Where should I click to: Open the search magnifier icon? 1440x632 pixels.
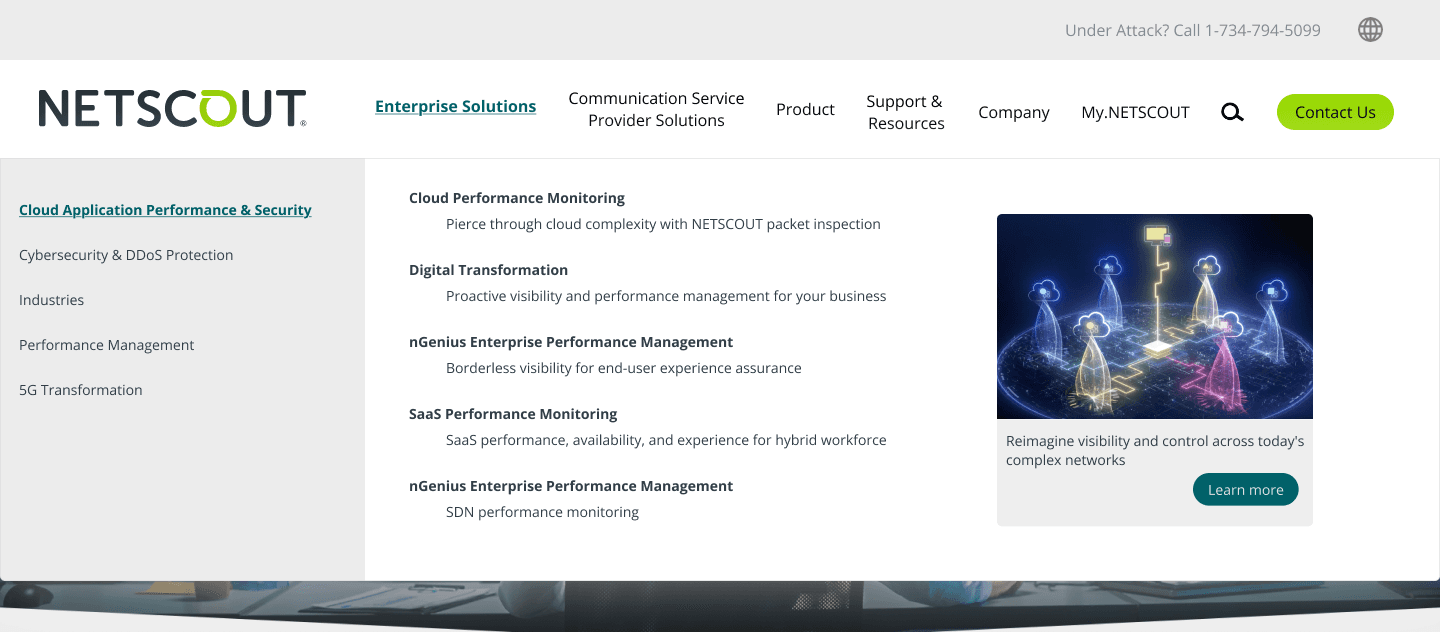pos(1233,112)
